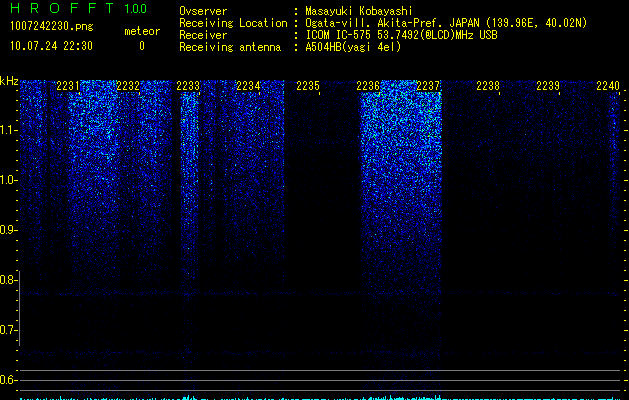Click the 2237 time marker
The image size is (629, 400).
coord(428,86)
